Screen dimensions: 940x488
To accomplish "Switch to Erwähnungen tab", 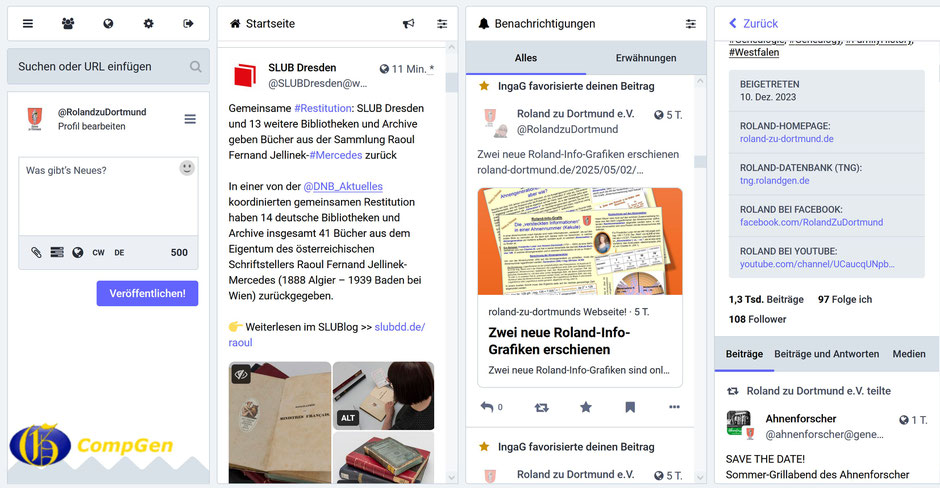I will 646,58.
